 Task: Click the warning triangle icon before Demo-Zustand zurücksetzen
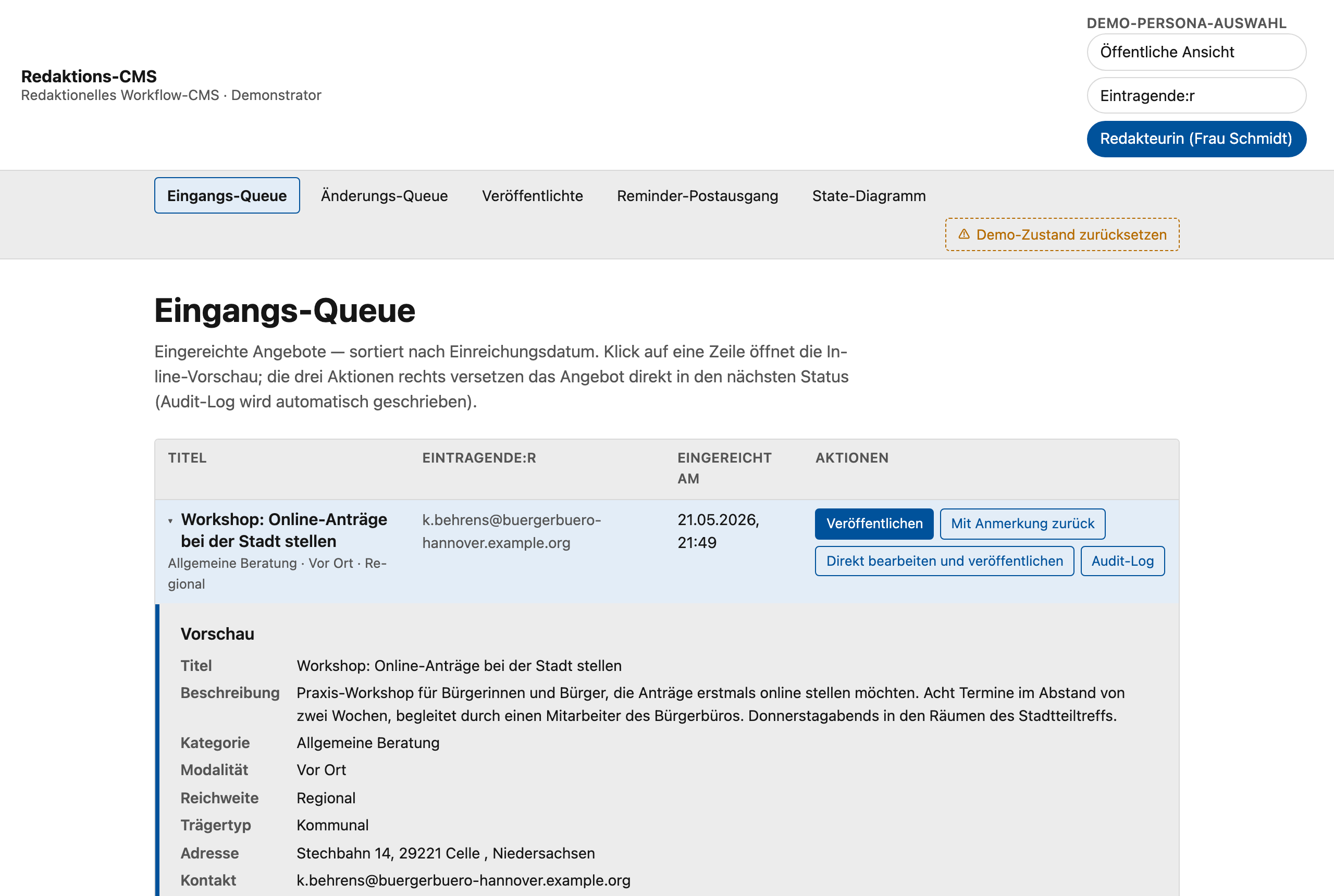pos(964,234)
